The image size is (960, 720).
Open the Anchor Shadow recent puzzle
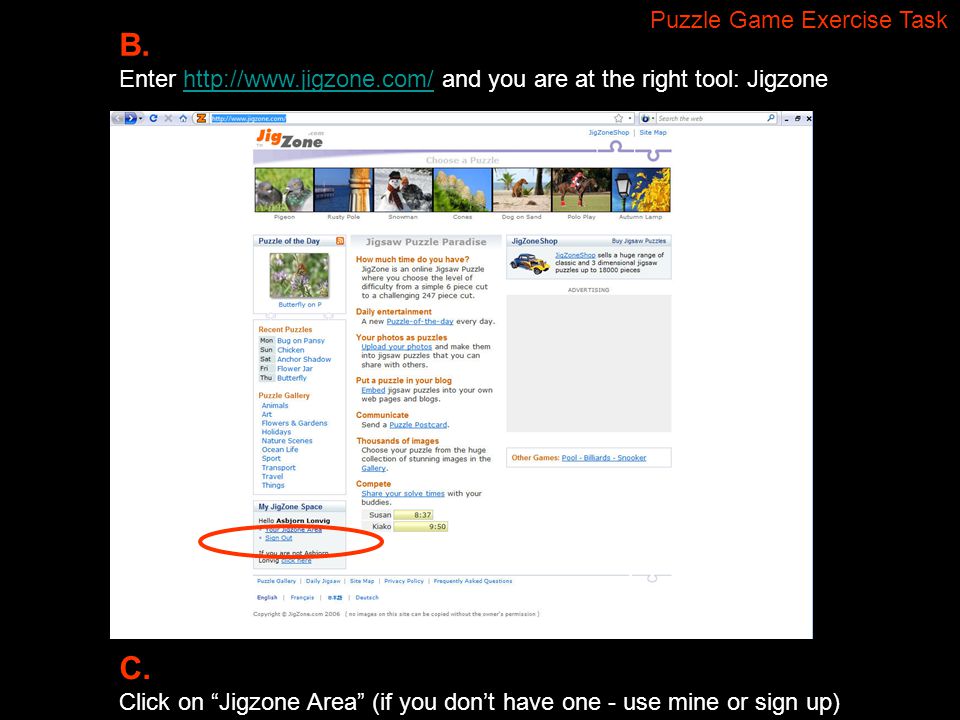[304, 359]
